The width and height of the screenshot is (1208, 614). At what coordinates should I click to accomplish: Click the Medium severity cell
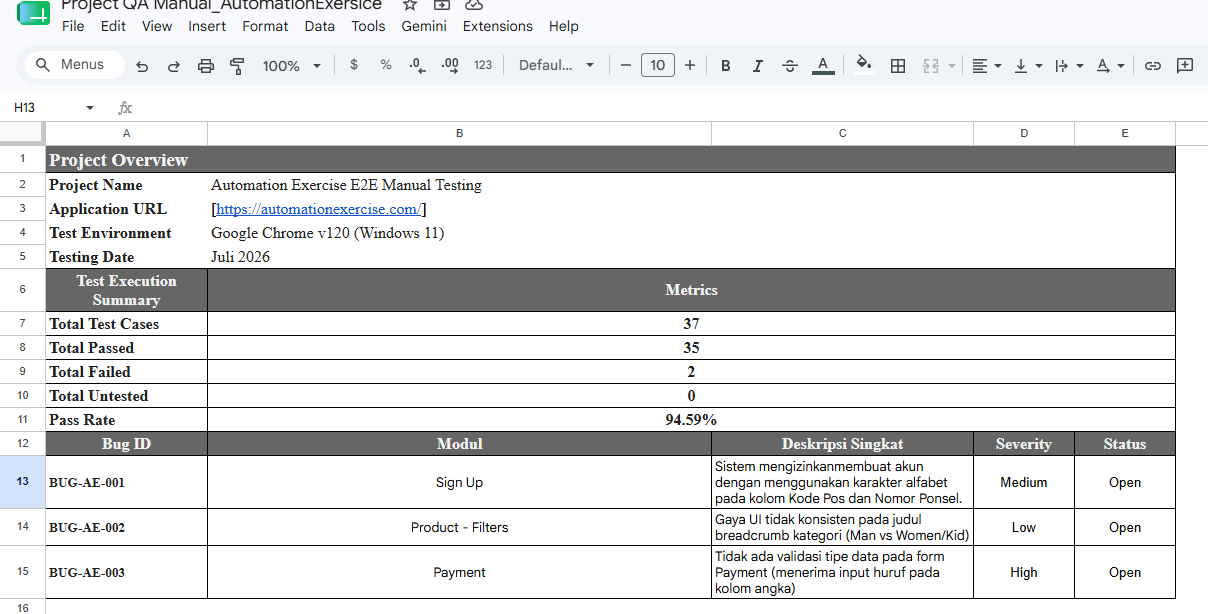point(1024,482)
